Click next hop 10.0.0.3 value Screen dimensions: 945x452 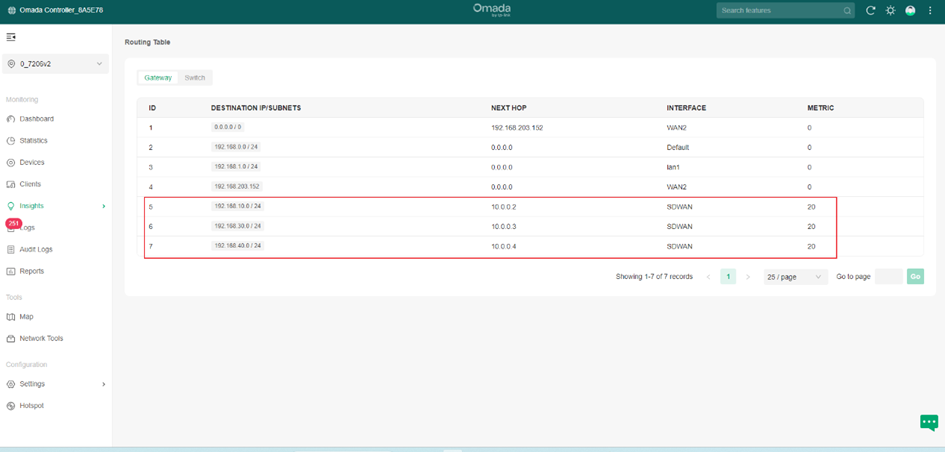tap(504, 227)
